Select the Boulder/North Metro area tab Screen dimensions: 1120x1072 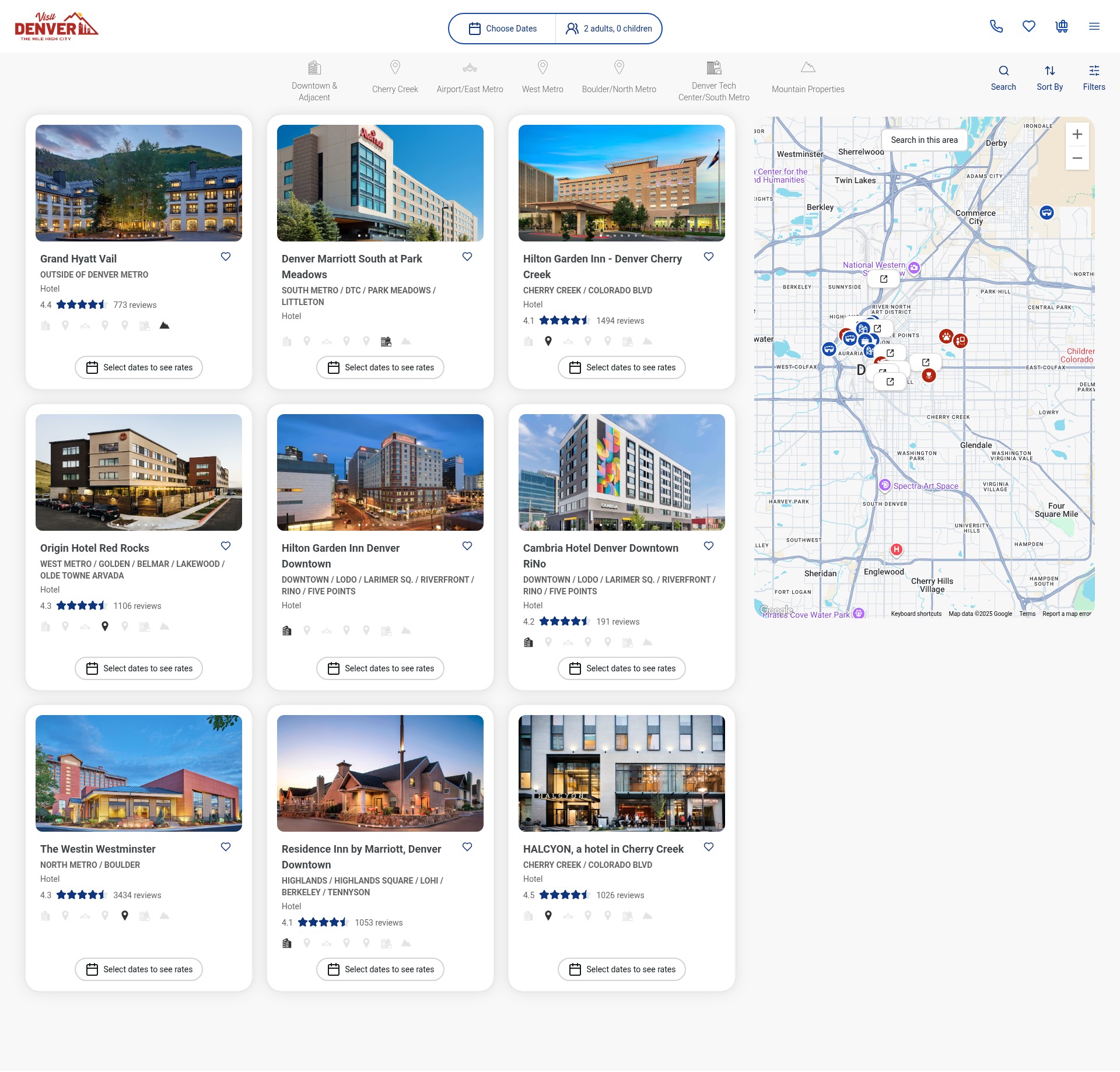[619, 77]
